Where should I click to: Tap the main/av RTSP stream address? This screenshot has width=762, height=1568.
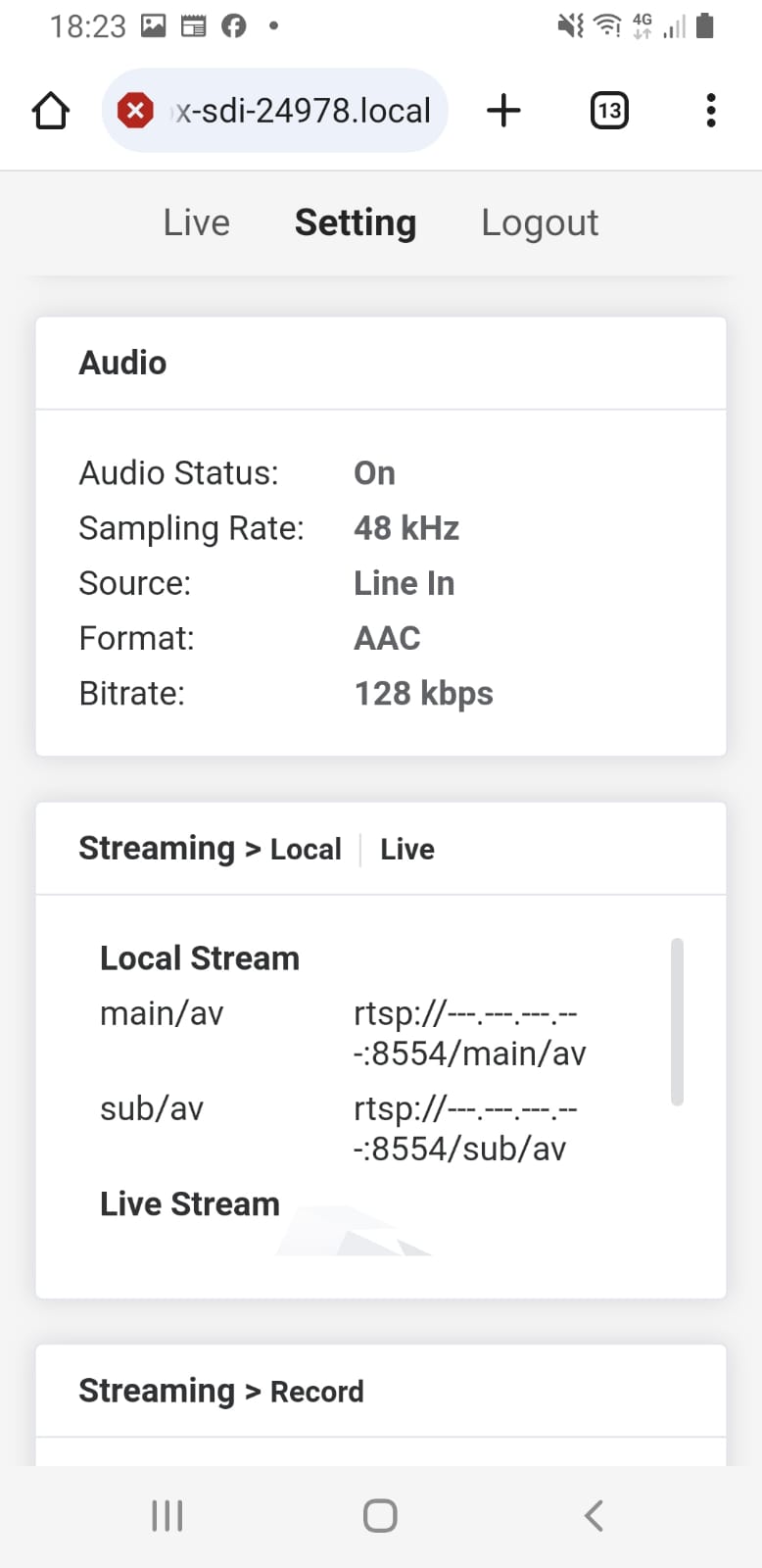(x=469, y=1033)
